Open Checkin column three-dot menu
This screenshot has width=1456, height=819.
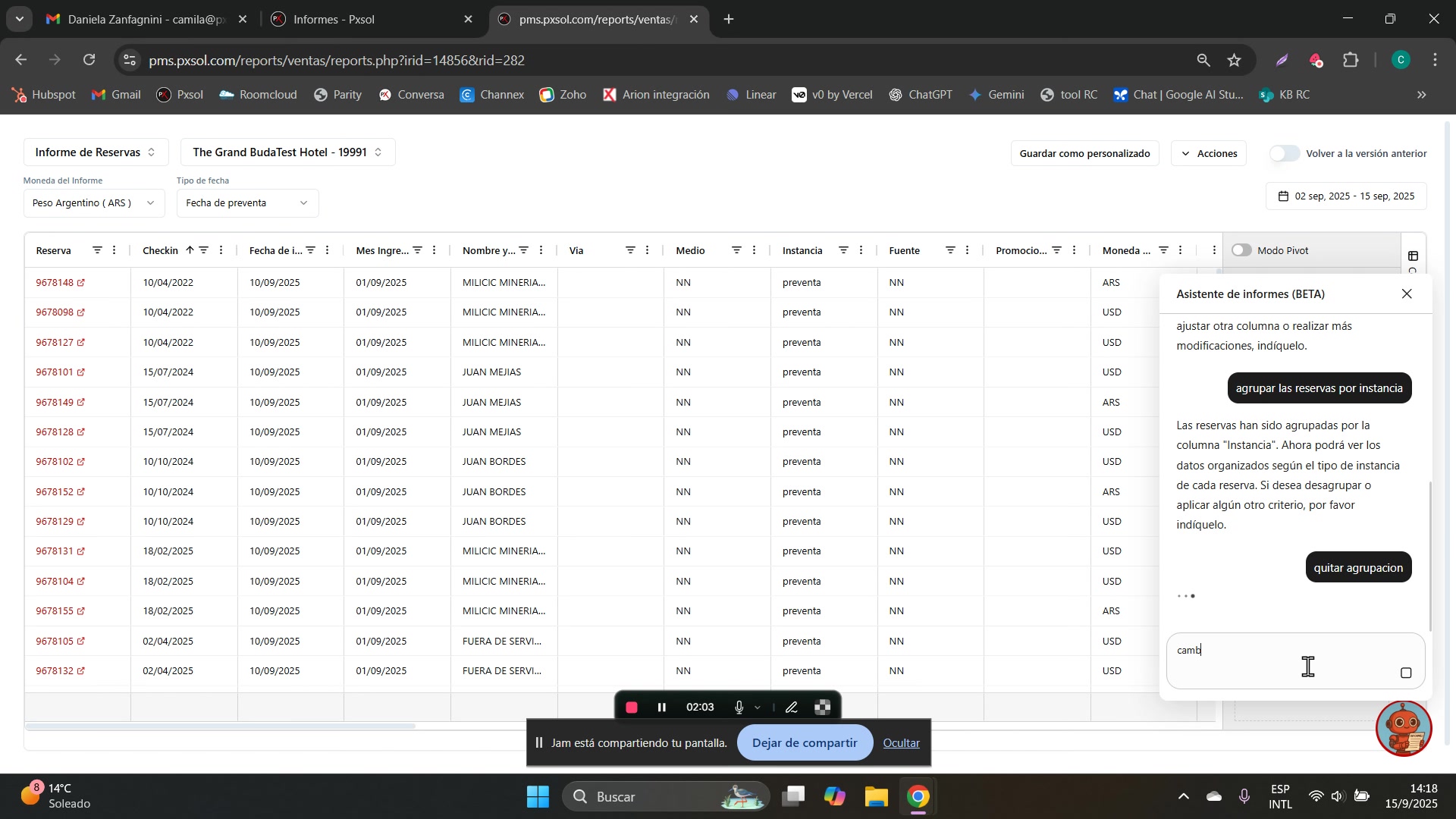pyautogui.click(x=221, y=250)
